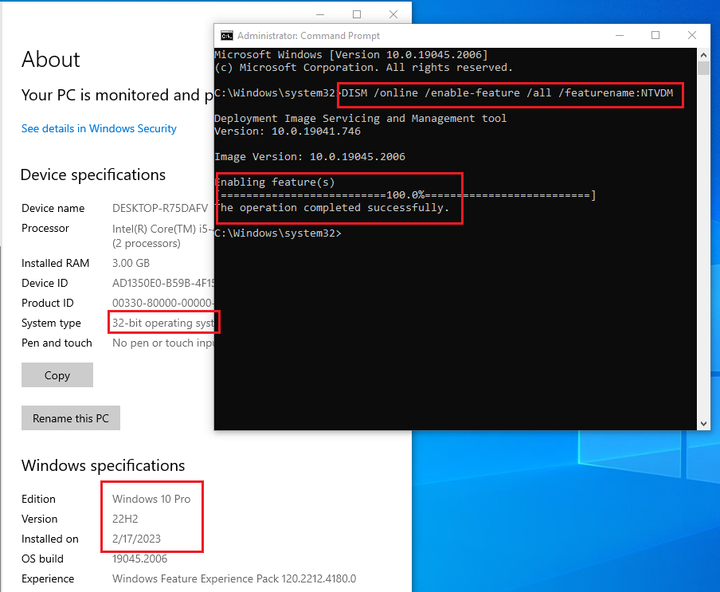This screenshot has width=720, height=592.
Task: Click 'The operation completed successfully.' line
Action: click(x=332, y=208)
